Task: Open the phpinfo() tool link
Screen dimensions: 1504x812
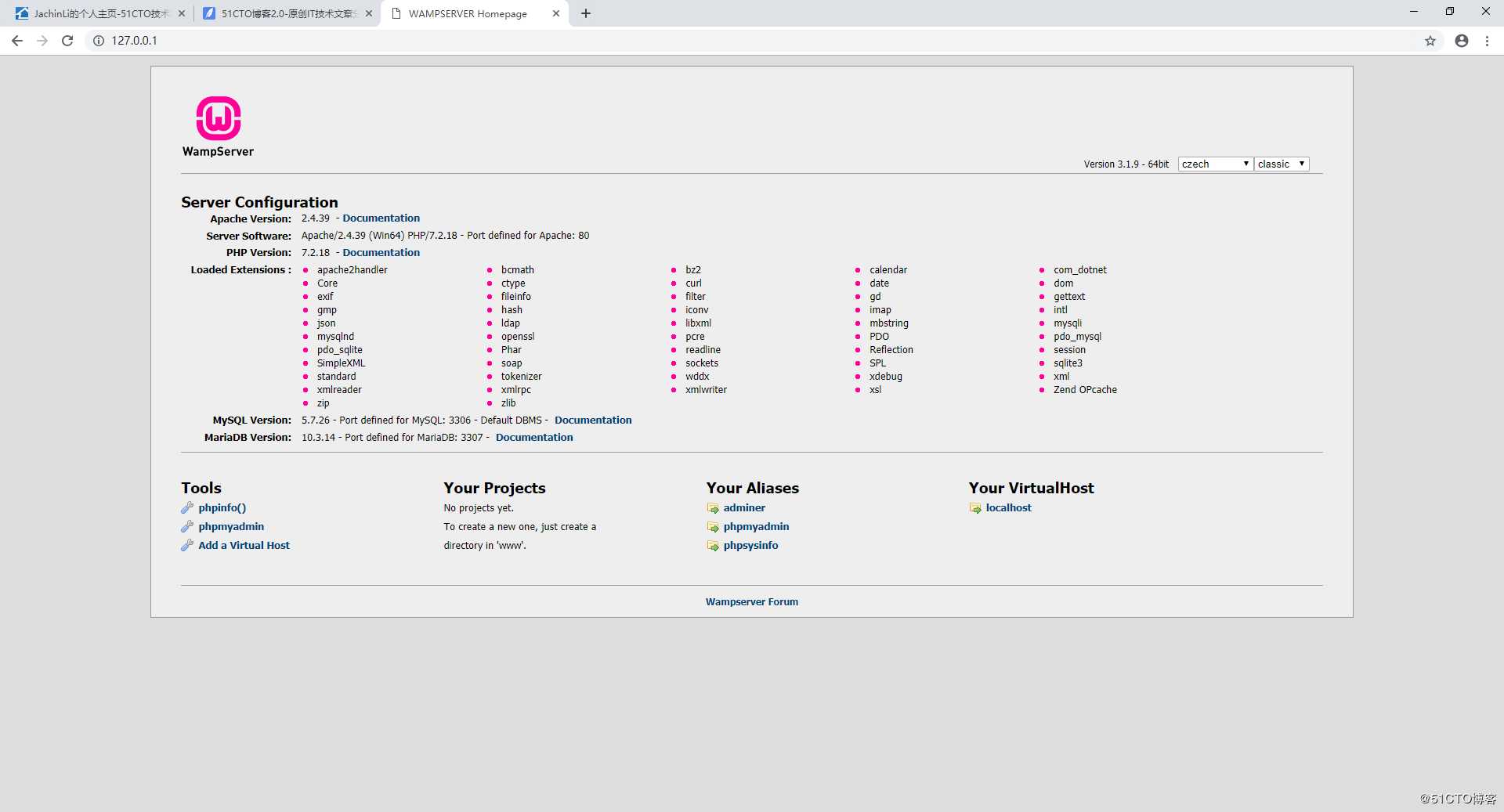Action: [222, 508]
